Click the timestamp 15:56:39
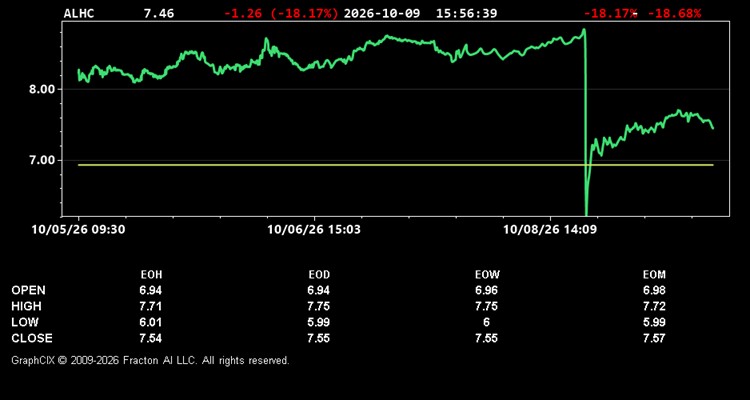The image size is (750, 400). pyautogui.click(x=466, y=13)
